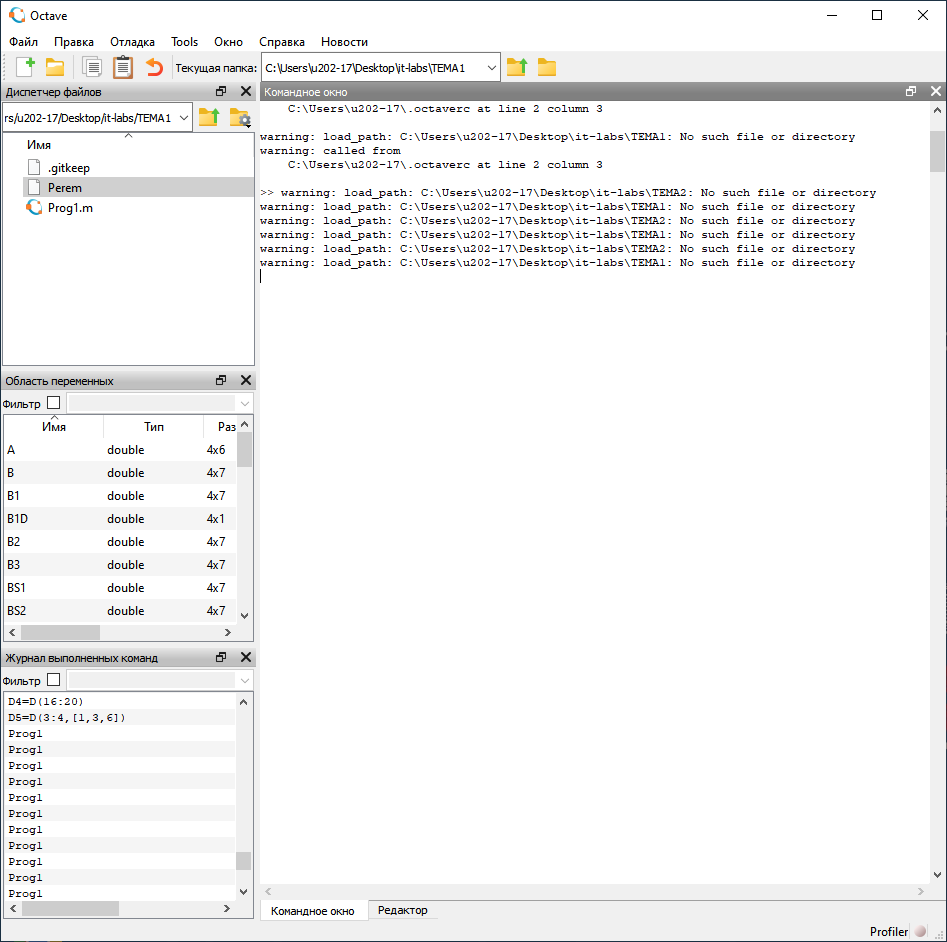This screenshot has height=942, width=947.
Task: Click the Undo arrow icon
Action: [154, 67]
